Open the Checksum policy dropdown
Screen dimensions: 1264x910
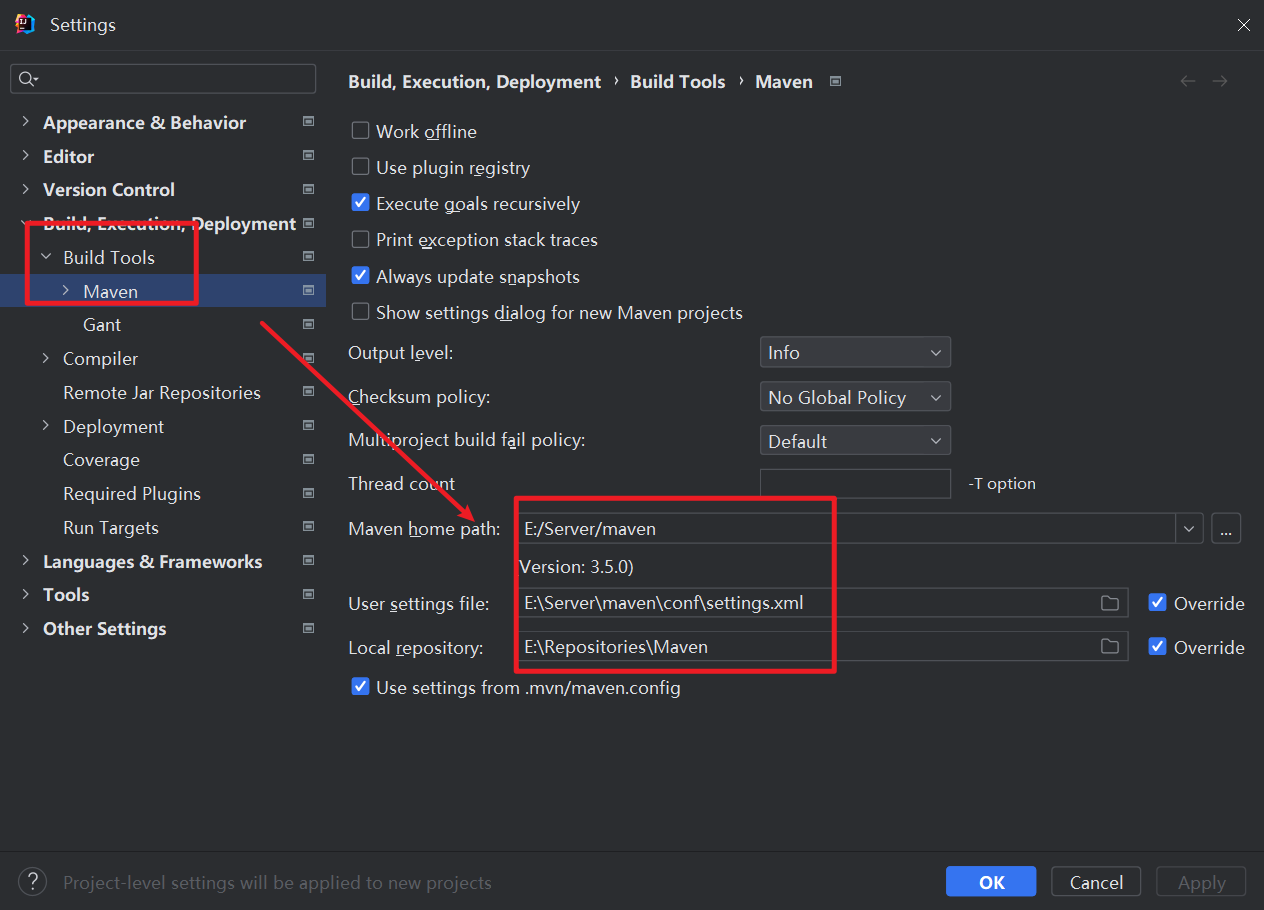pos(855,397)
